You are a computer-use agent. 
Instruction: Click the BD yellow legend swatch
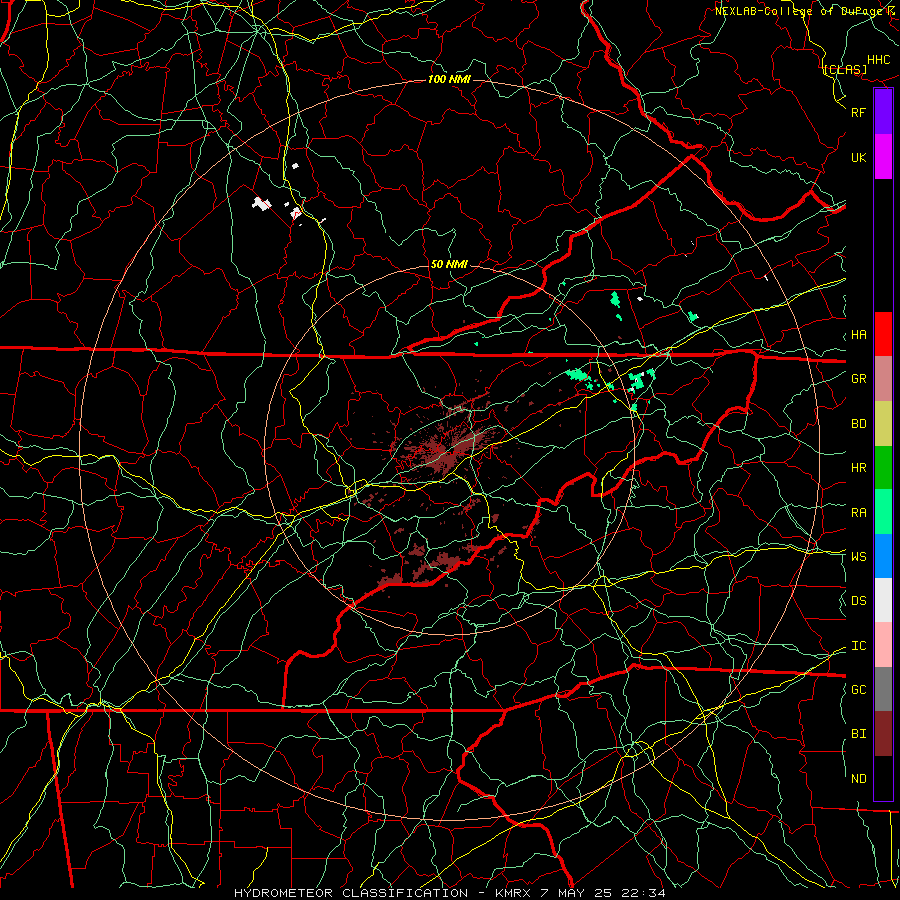(883, 424)
